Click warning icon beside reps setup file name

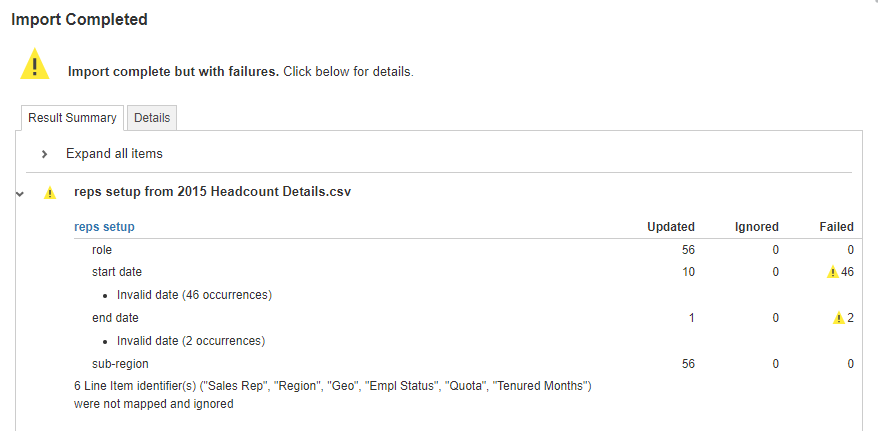(x=50, y=193)
